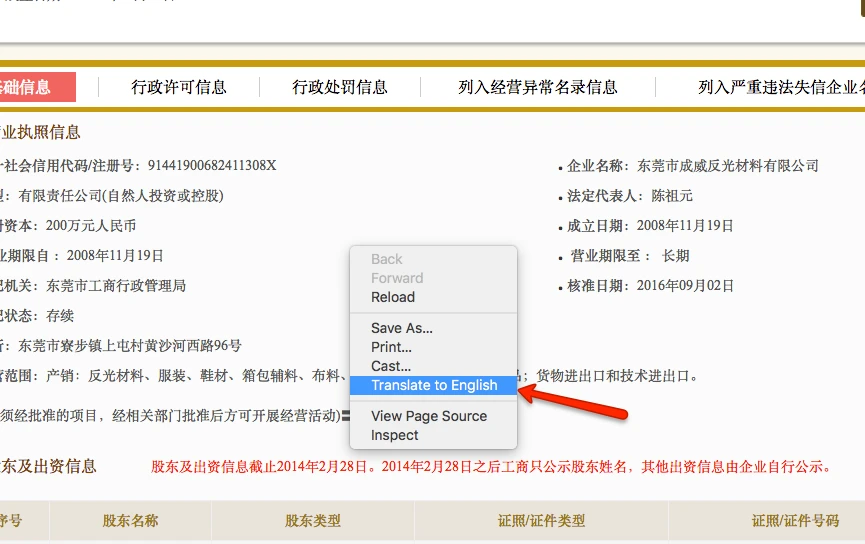The width and height of the screenshot is (865, 544).
Task: Choose Translate to English in context menu
Action: 434,385
